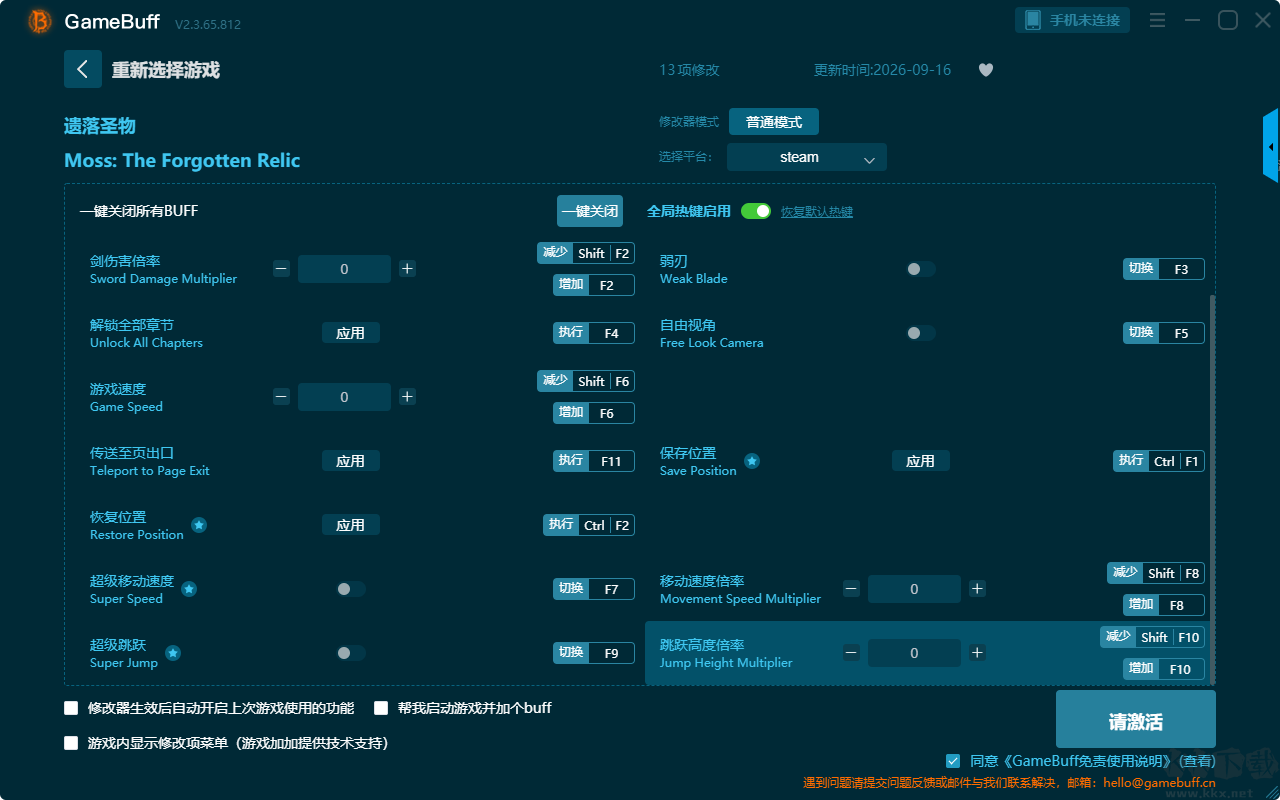Viewport: 1280px width, 800px height.
Task: Click the F2 increase hotkey for sword damage
Action: (594, 285)
